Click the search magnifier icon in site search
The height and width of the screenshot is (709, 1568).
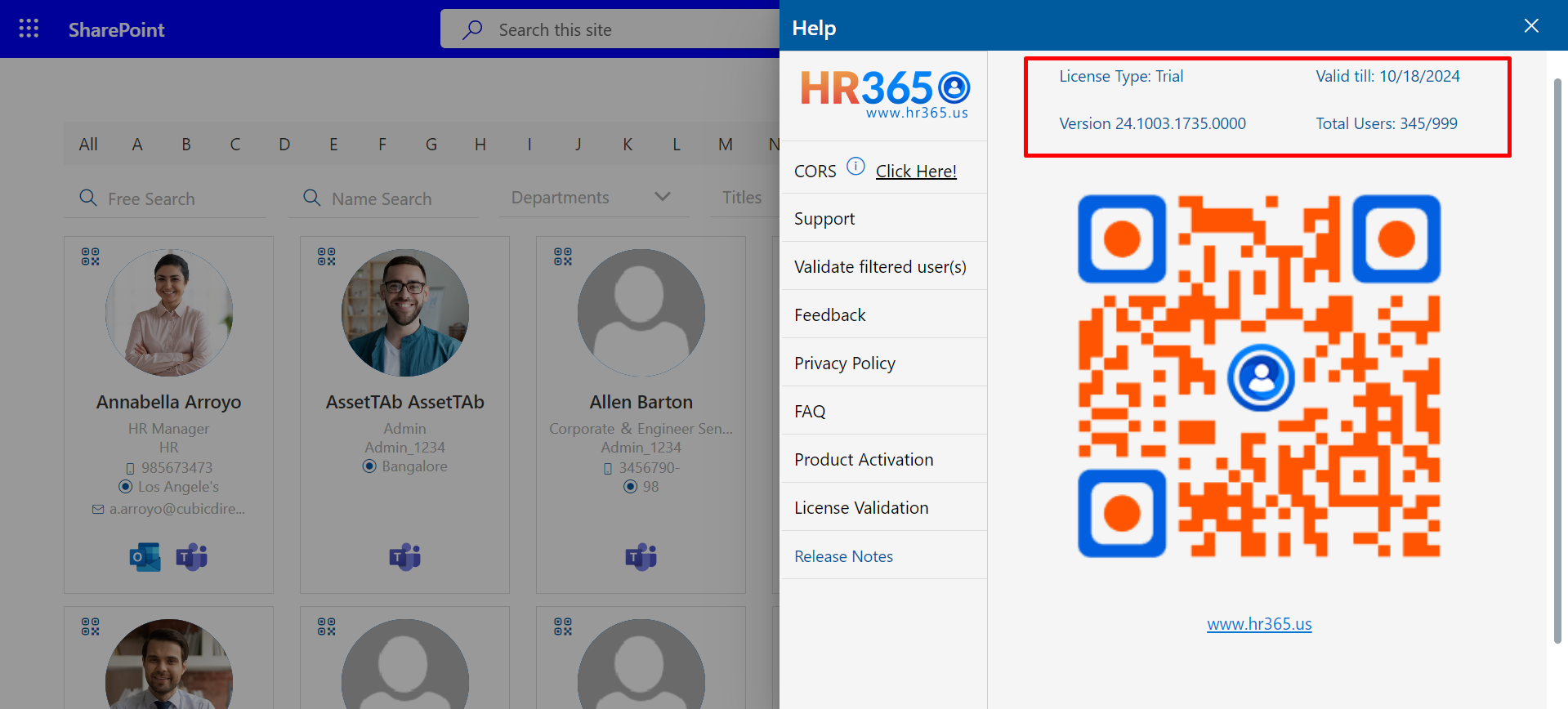point(472,30)
